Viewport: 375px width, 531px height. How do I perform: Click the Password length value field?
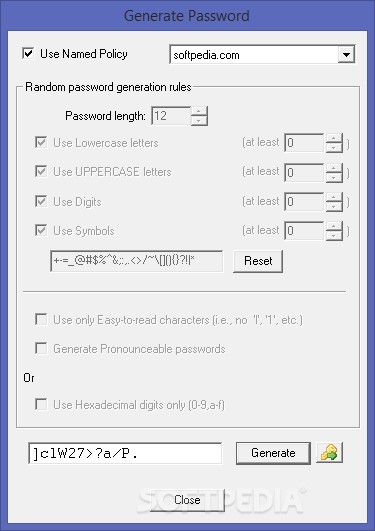coord(171,116)
